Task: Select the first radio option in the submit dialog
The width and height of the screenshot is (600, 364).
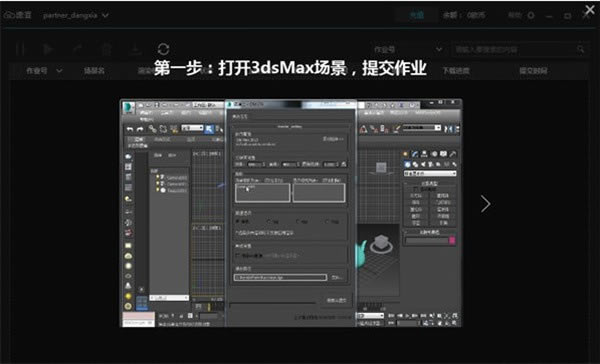Action: pos(238,221)
